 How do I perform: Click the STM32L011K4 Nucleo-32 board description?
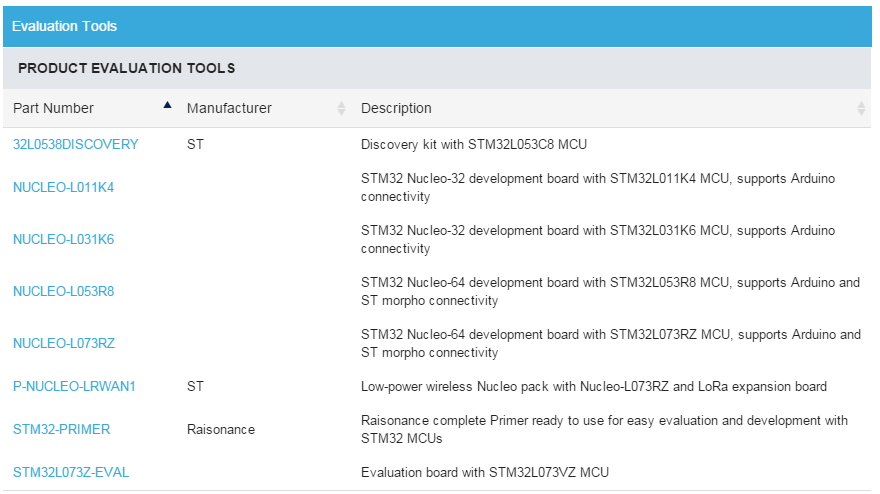(x=598, y=187)
